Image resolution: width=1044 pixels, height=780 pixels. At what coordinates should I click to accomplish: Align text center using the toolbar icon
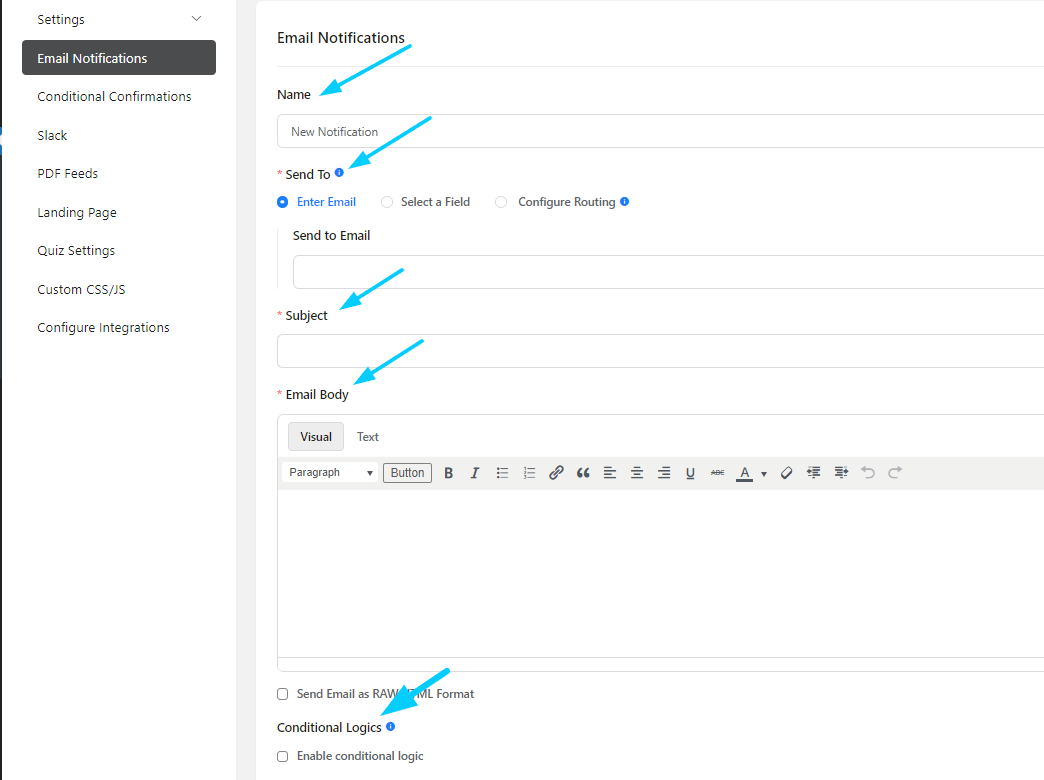pos(636,472)
